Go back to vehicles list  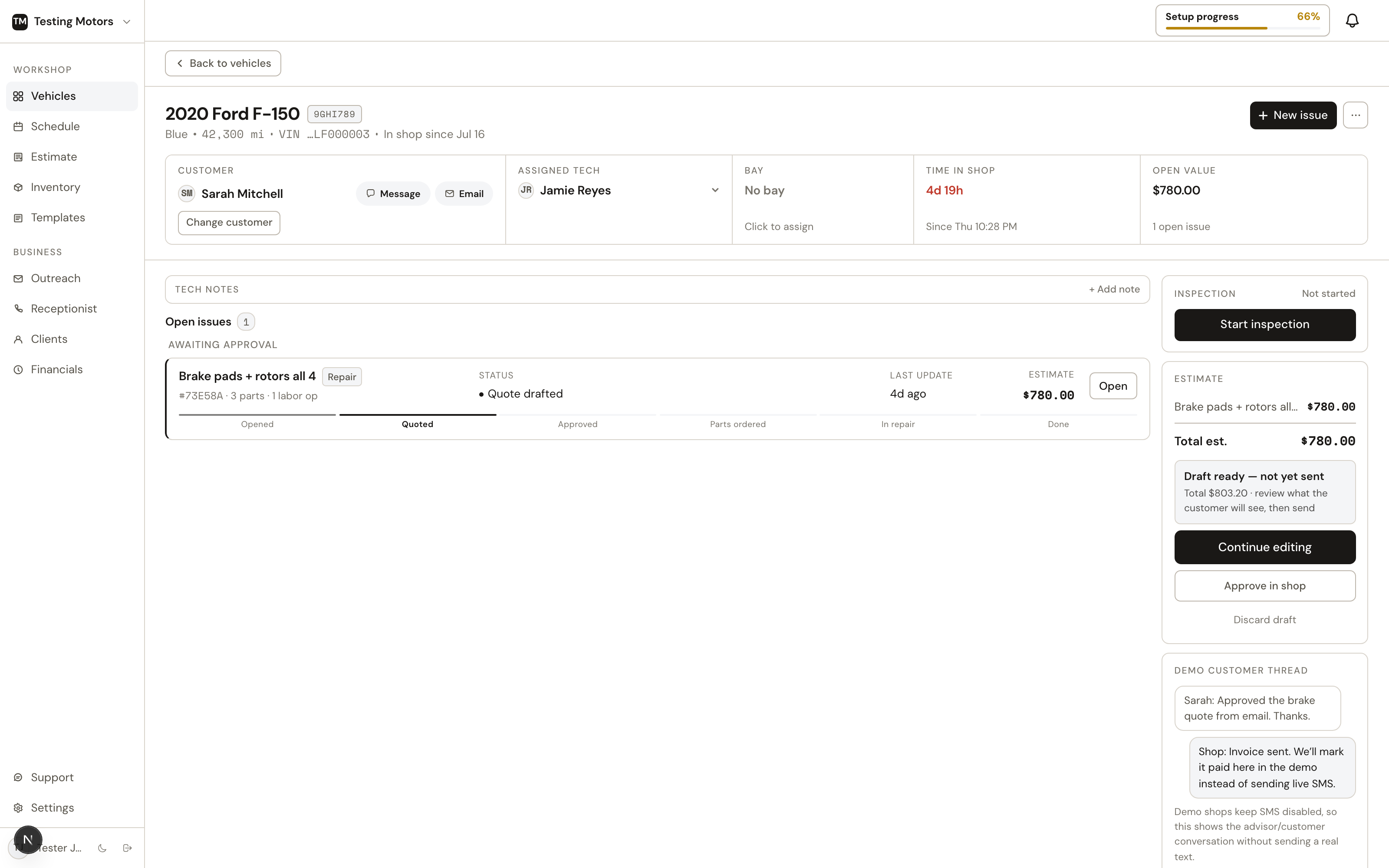[x=223, y=63]
